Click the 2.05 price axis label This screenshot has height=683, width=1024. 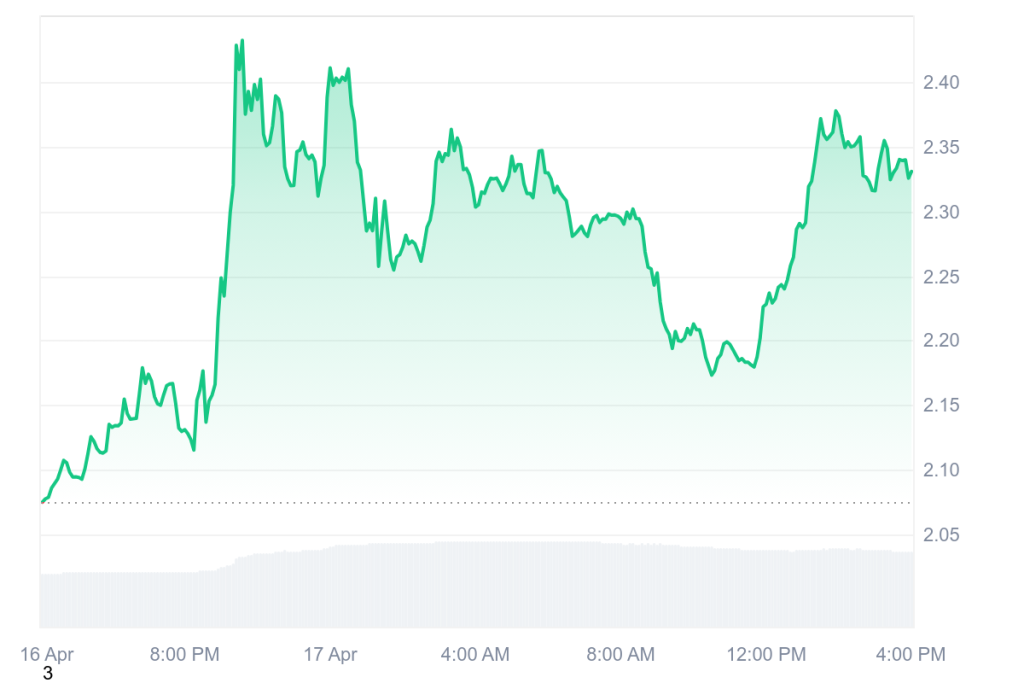(x=941, y=536)
